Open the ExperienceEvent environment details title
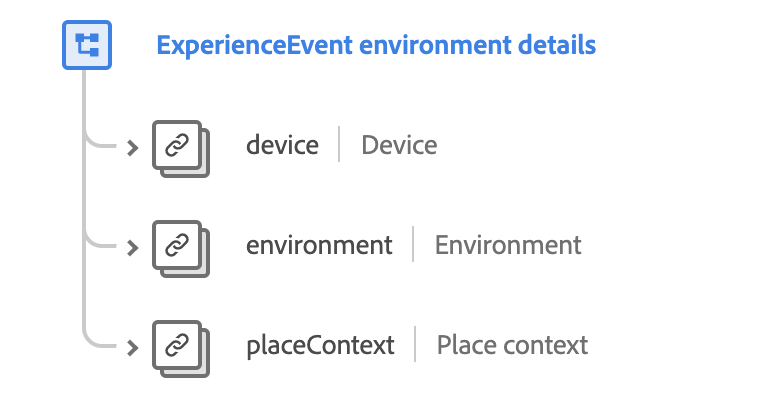The width and height of the screenshot is (766, 414). 376,45
